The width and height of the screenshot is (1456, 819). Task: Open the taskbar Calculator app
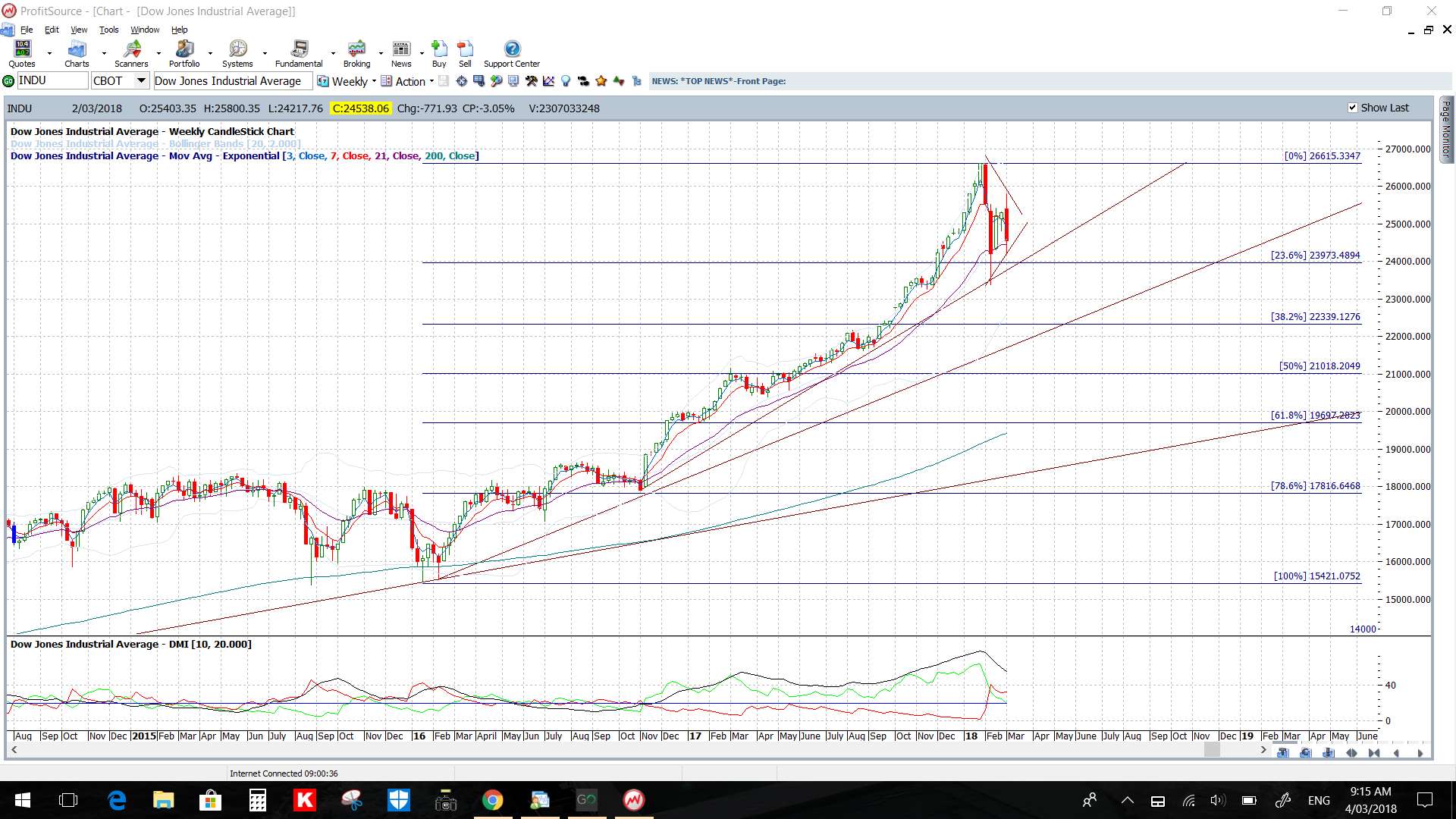(x=258, y=800)
